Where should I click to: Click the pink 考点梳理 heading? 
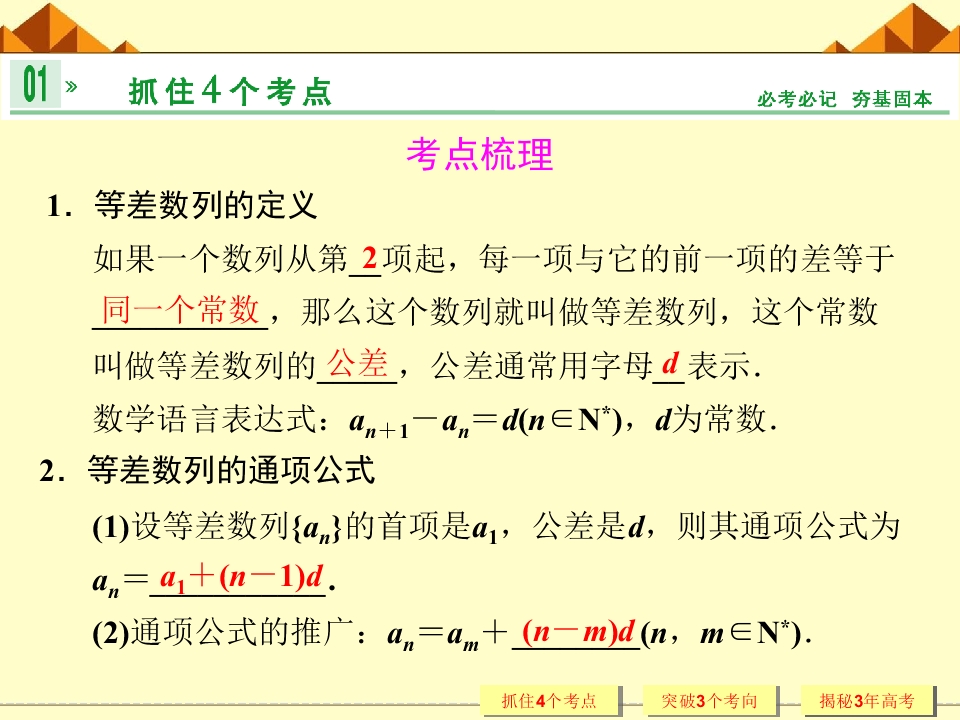point(479,154)
